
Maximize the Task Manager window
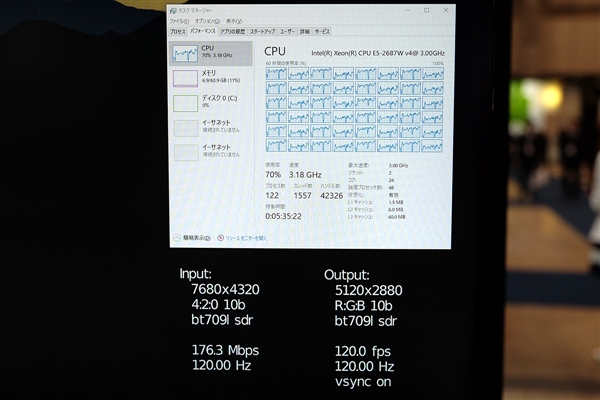pos(427,10)
